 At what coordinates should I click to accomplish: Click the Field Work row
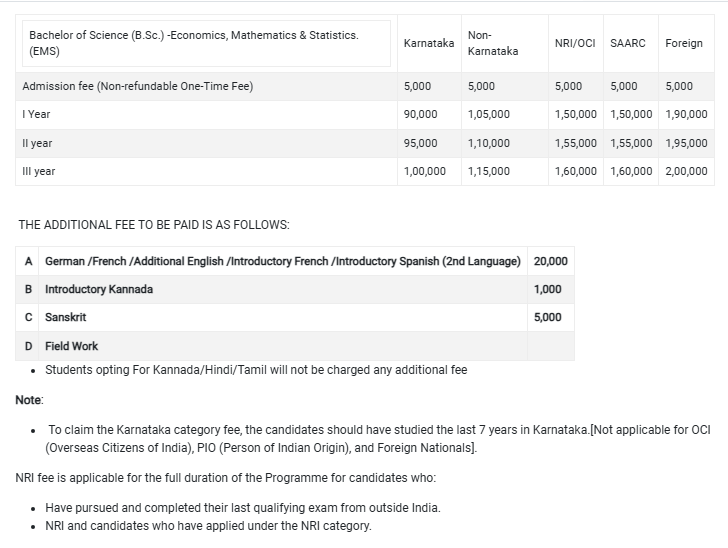71,346
